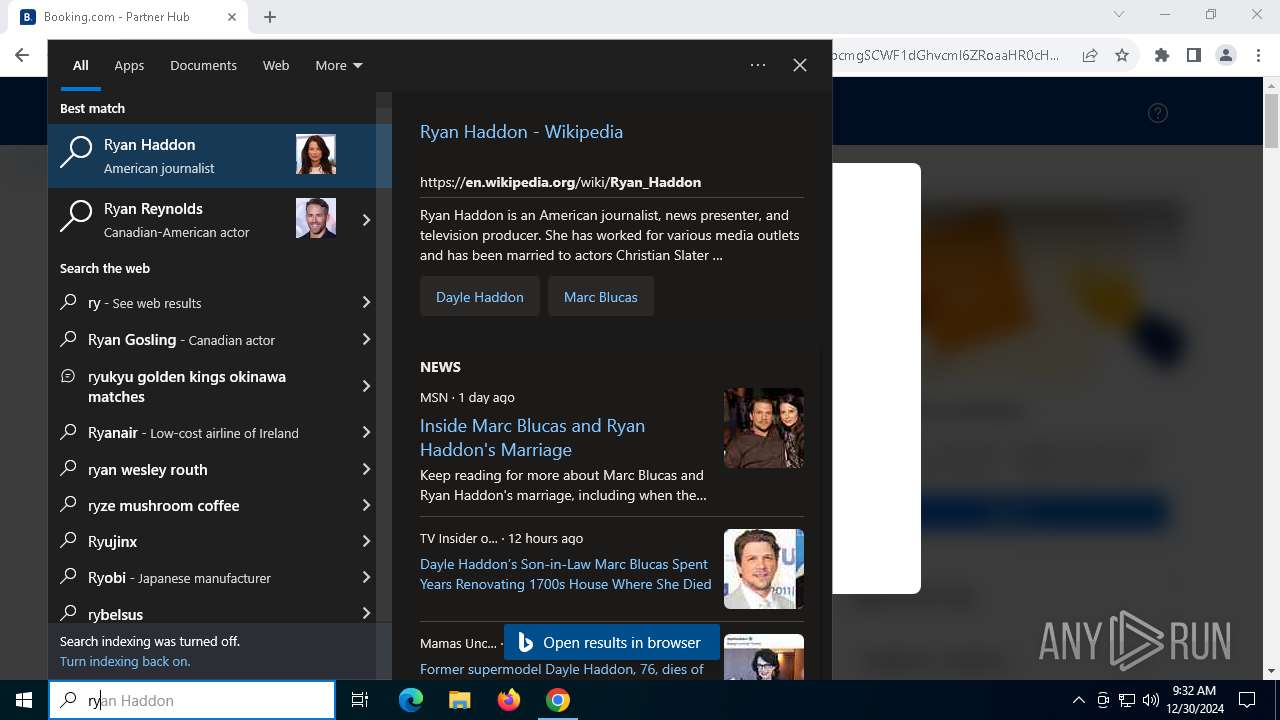1280x720 pixels.
Task: Open the Dayle Haddon's Son-in-Law news article
Action: [565, 574]
